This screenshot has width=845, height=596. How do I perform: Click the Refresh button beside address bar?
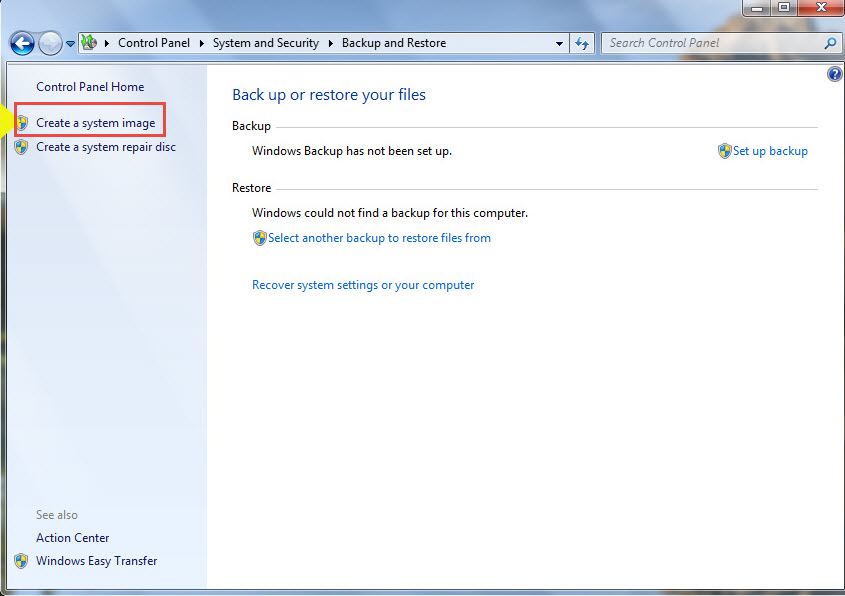coord(583,44)
